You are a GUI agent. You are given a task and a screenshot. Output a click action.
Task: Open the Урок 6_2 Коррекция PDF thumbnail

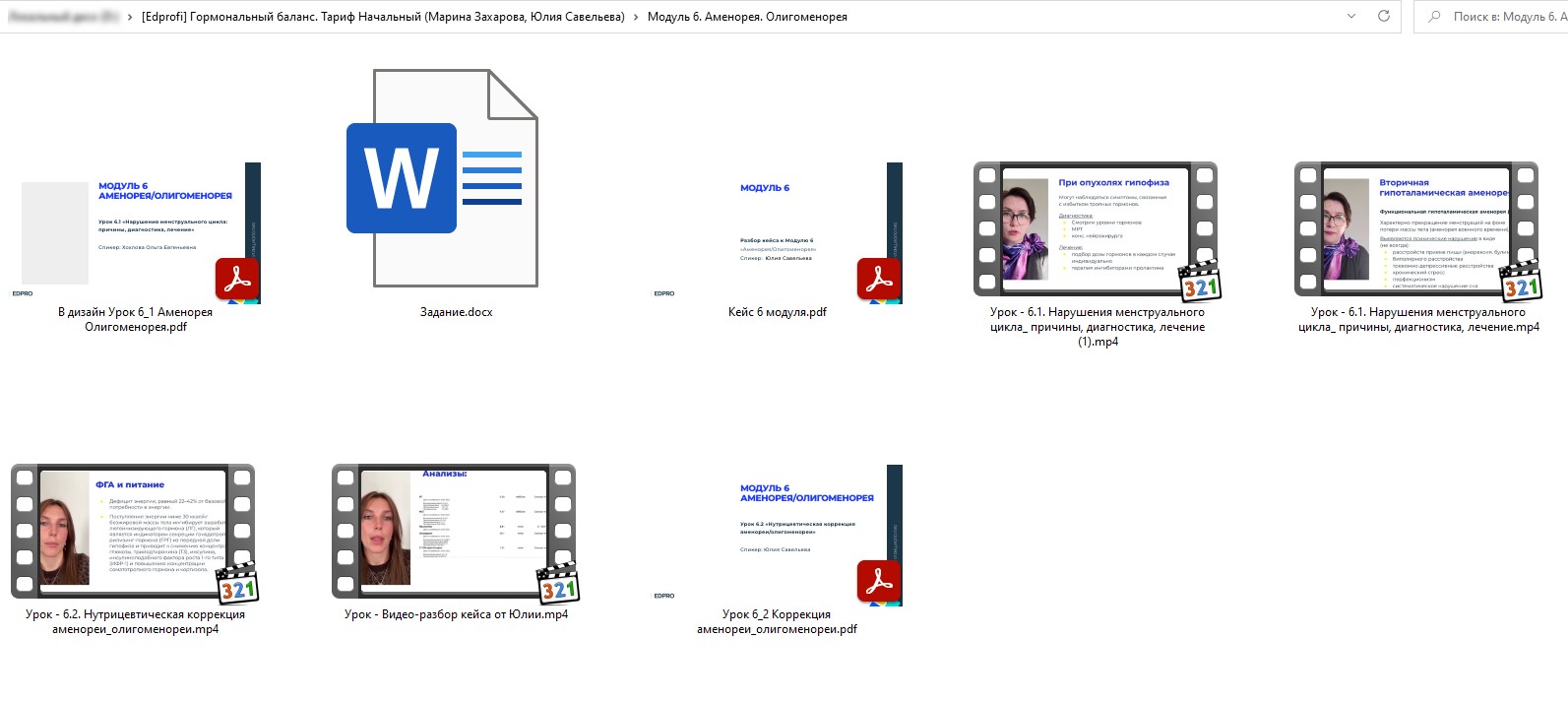[777, 535]
